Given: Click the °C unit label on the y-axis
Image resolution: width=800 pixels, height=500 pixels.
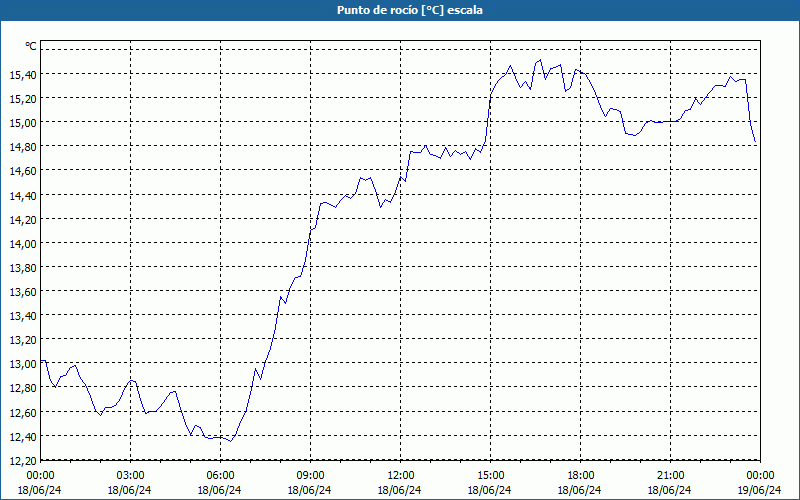Looking at the screenshot, I should click(31, 46).
